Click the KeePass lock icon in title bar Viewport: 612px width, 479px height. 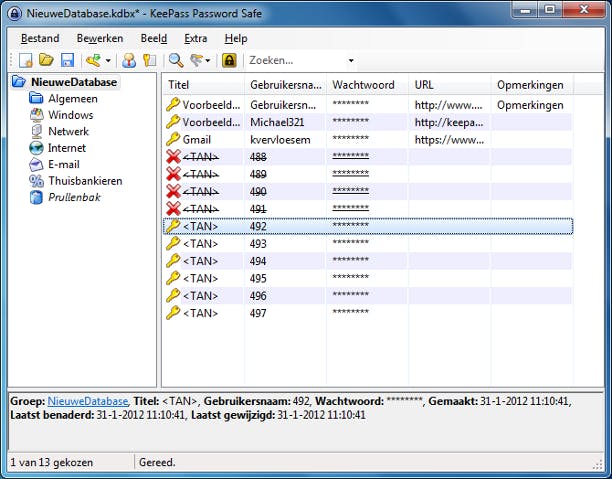15,14
